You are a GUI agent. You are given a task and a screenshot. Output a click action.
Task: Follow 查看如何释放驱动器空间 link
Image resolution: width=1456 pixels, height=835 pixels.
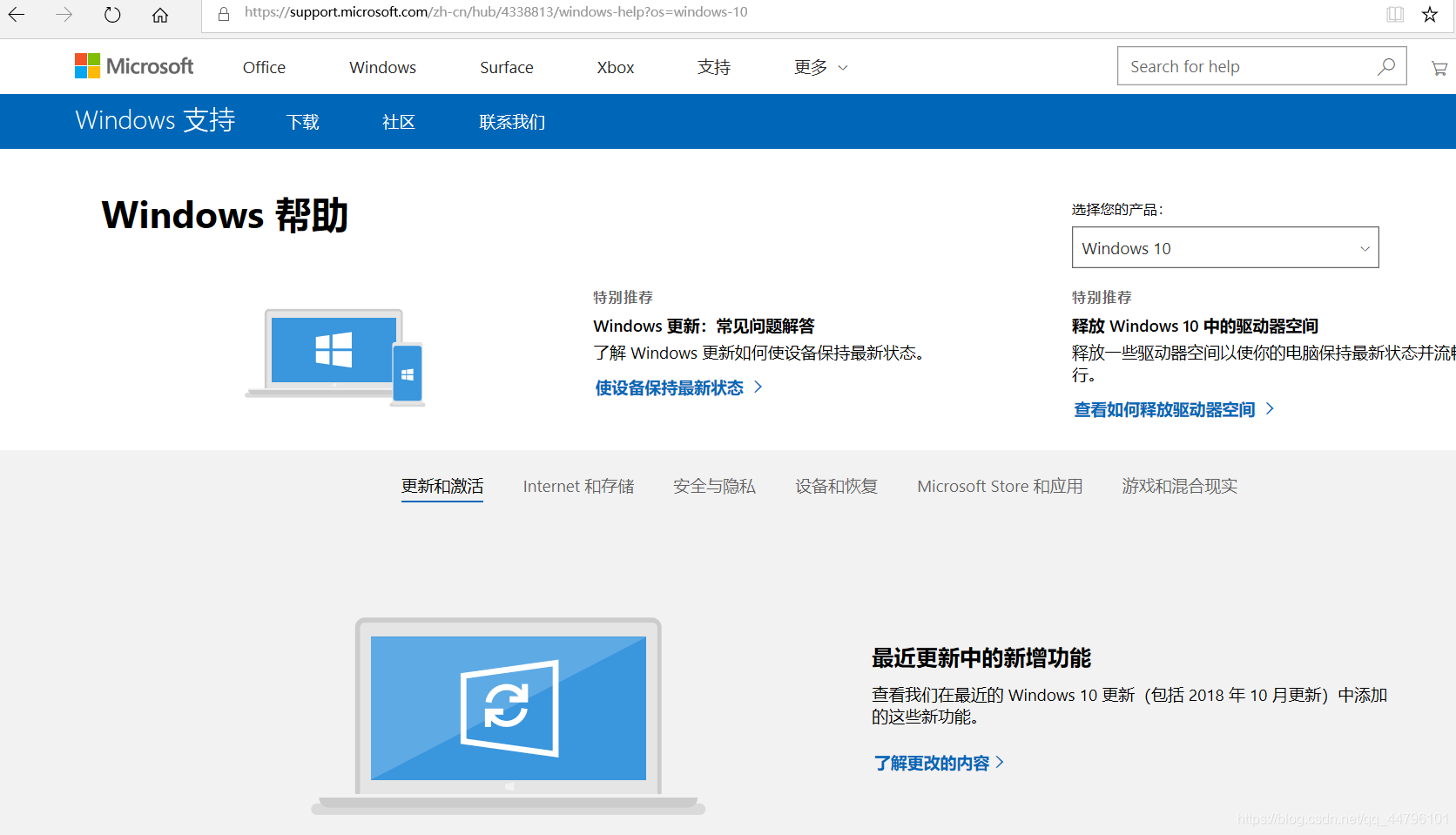tap(1174, 409)
